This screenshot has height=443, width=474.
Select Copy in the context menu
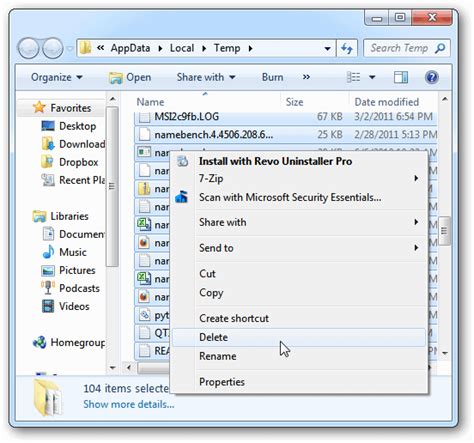point(299,293)
